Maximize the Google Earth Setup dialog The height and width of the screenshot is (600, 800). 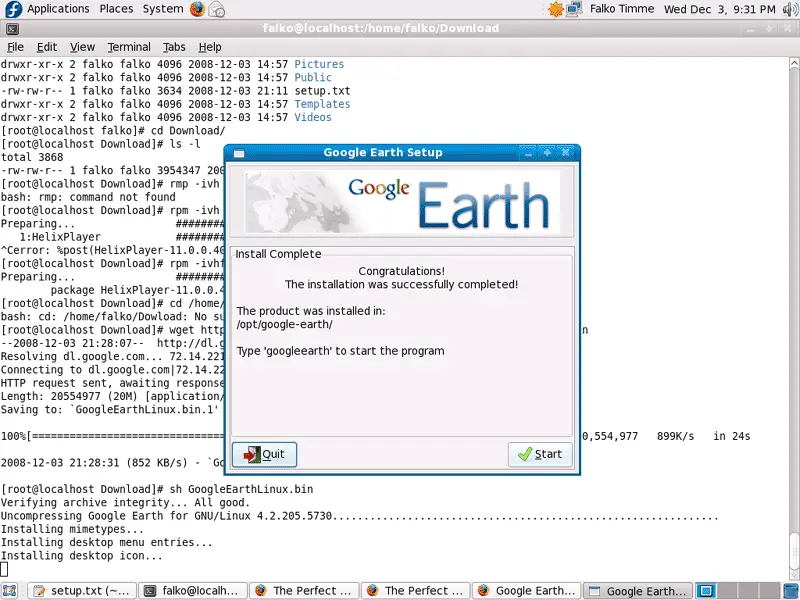(x=547, y=153)
